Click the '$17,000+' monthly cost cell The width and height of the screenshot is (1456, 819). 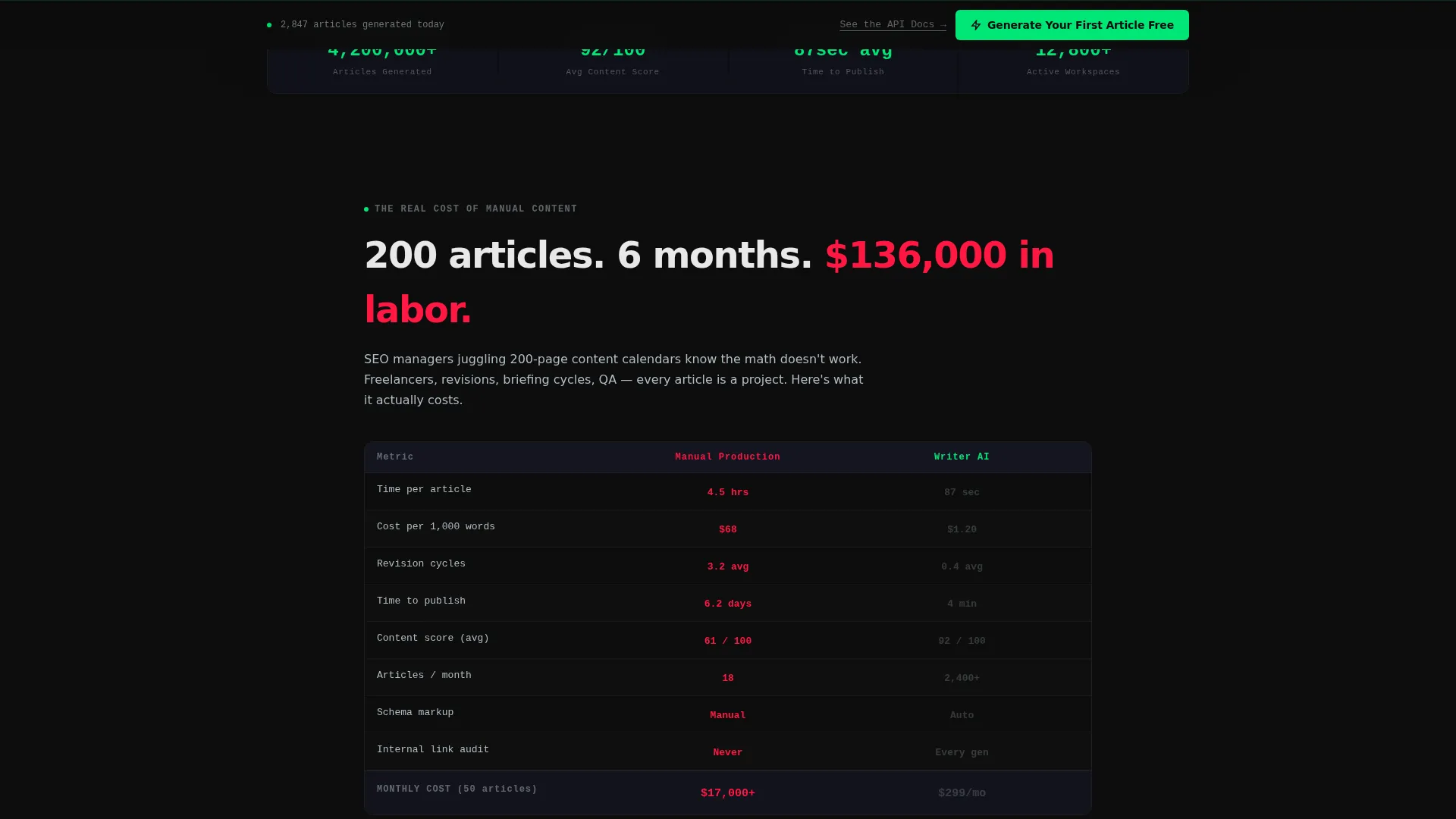(727, 793)
